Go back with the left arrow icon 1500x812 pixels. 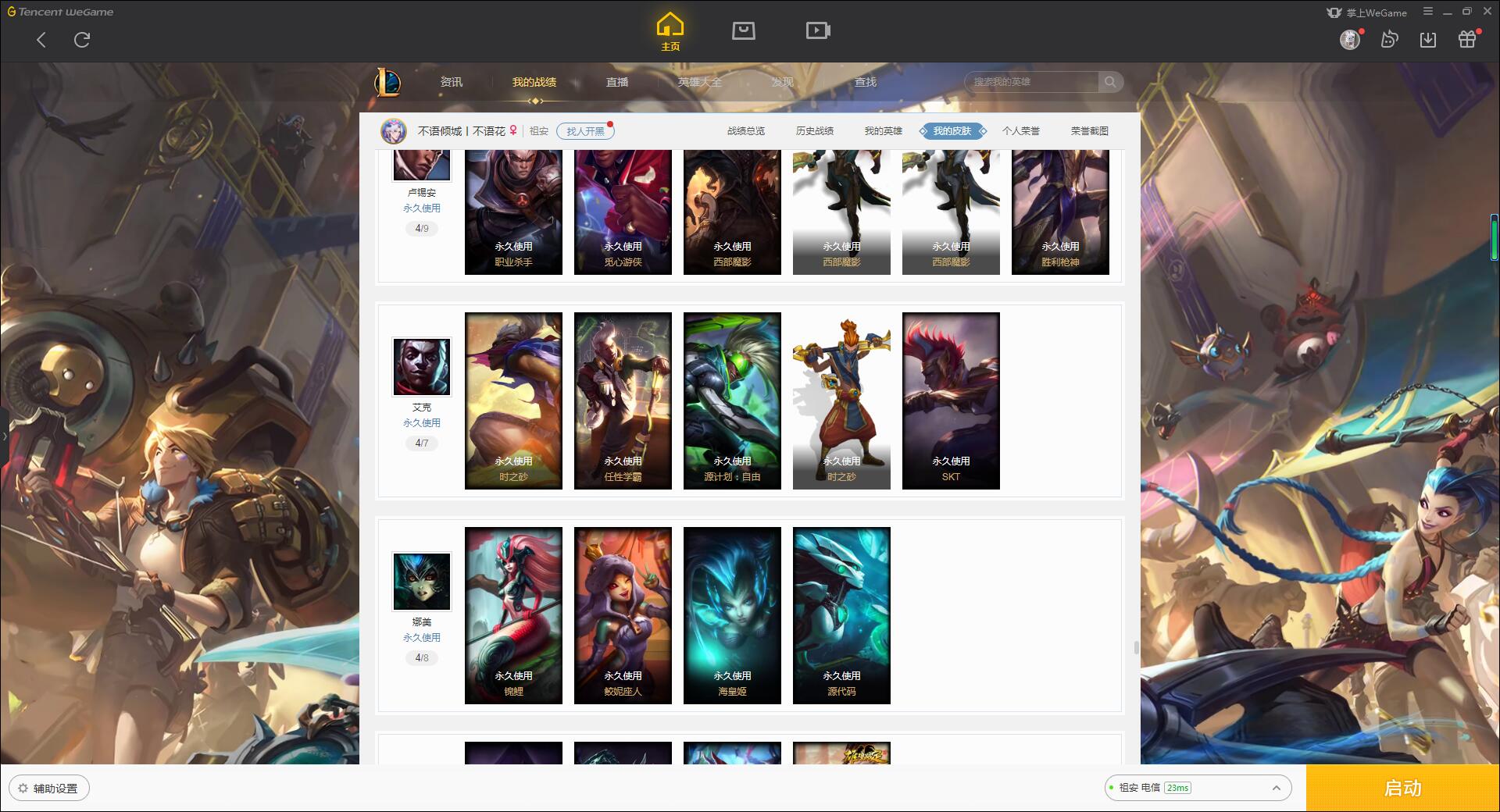click(41, 40)
